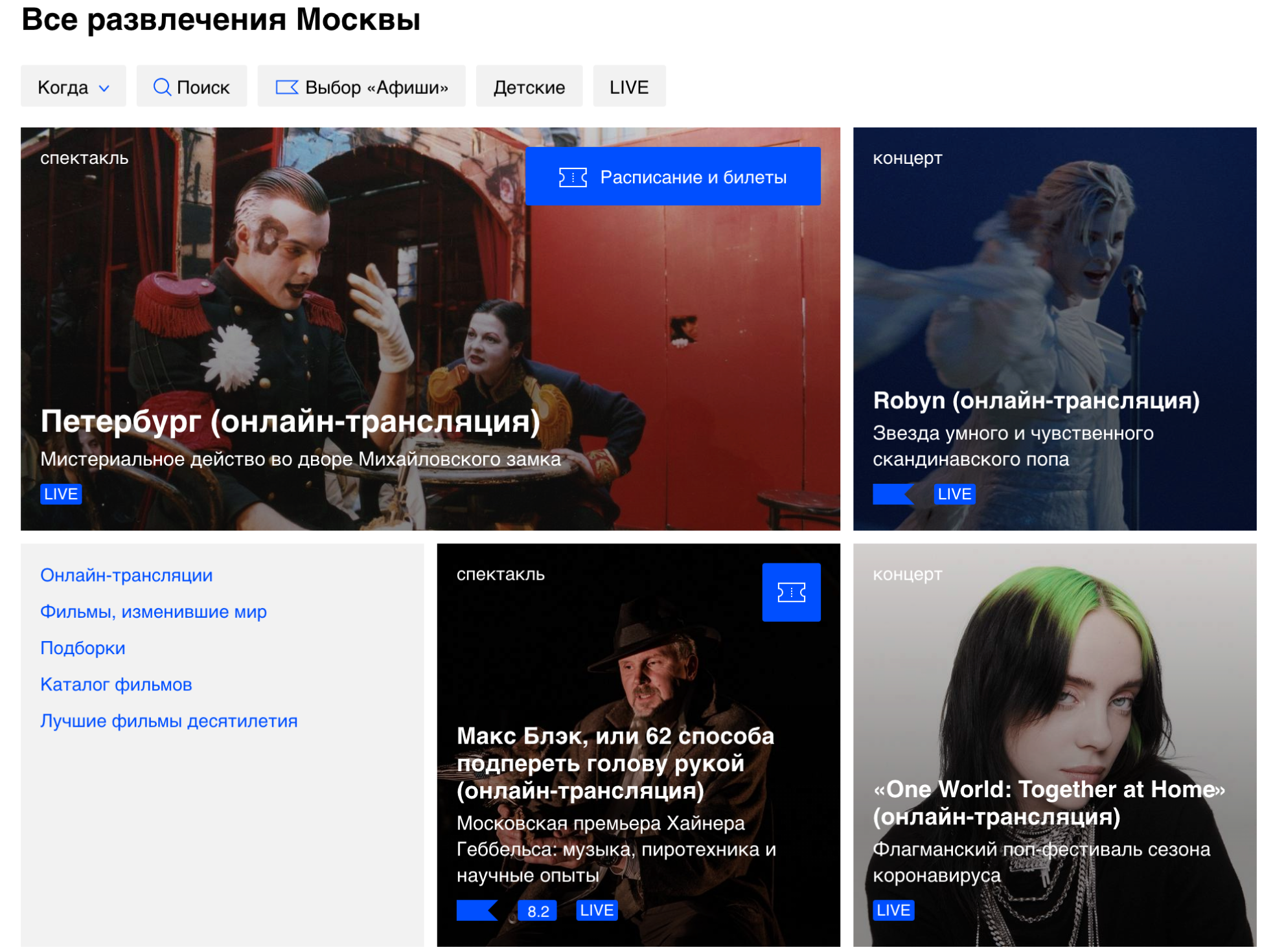Image resolution: width=1273 pixels, height=952 pixels.
Task: Click ticket icon in Расписание и билеты button
Action: (x=573, y=177)
